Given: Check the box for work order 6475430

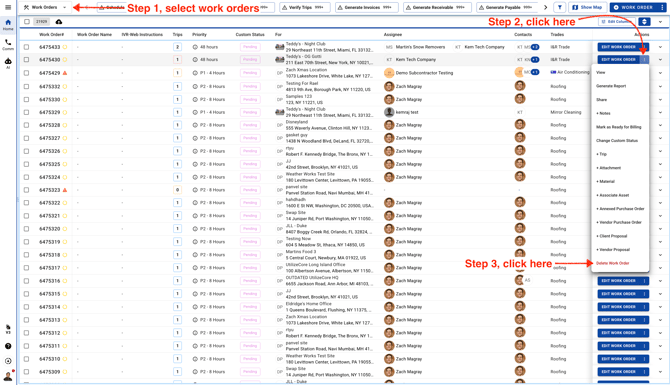Looking at the screenshot, I should (26, 60).
